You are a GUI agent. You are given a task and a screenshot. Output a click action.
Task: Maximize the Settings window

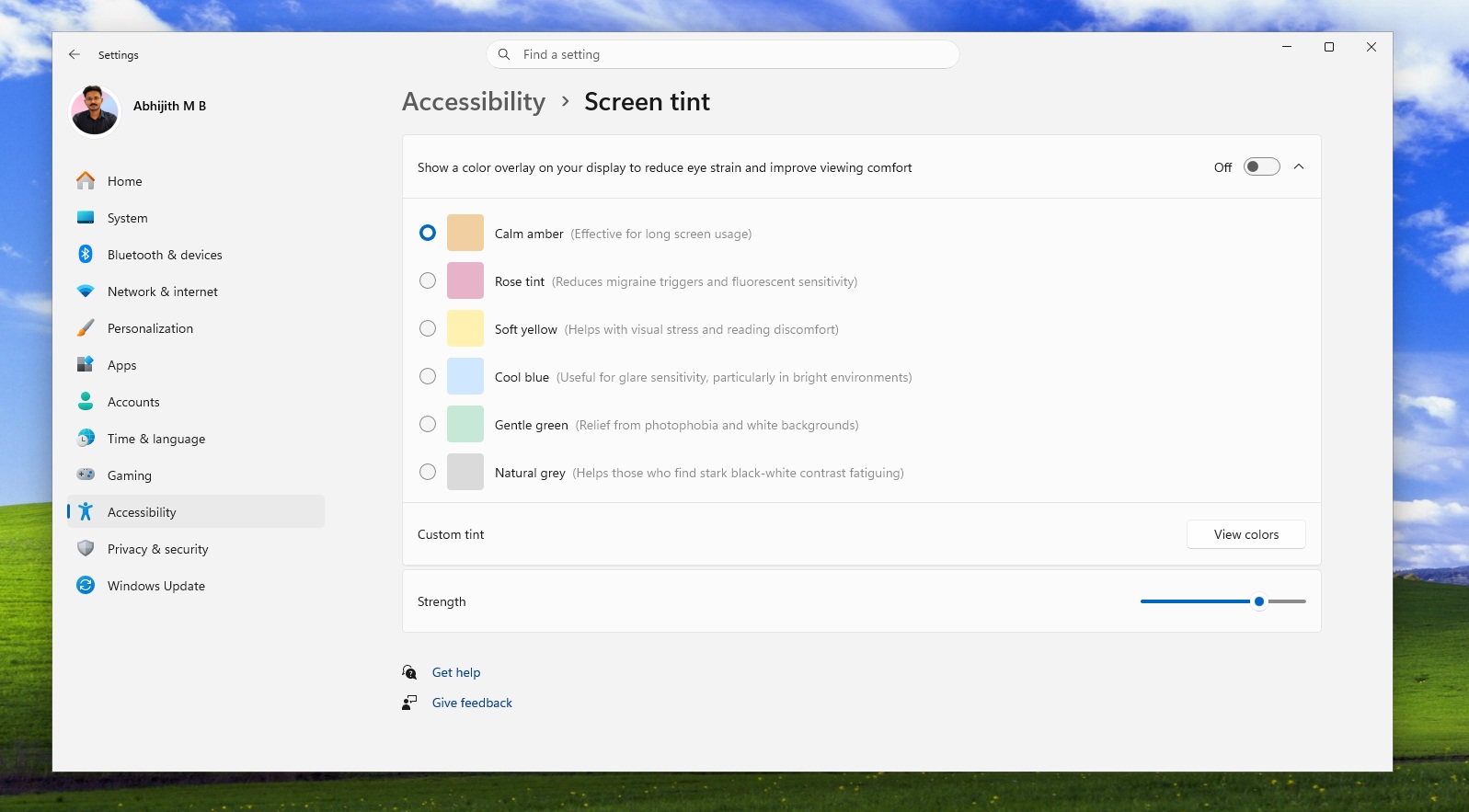tap(1329, 47)
